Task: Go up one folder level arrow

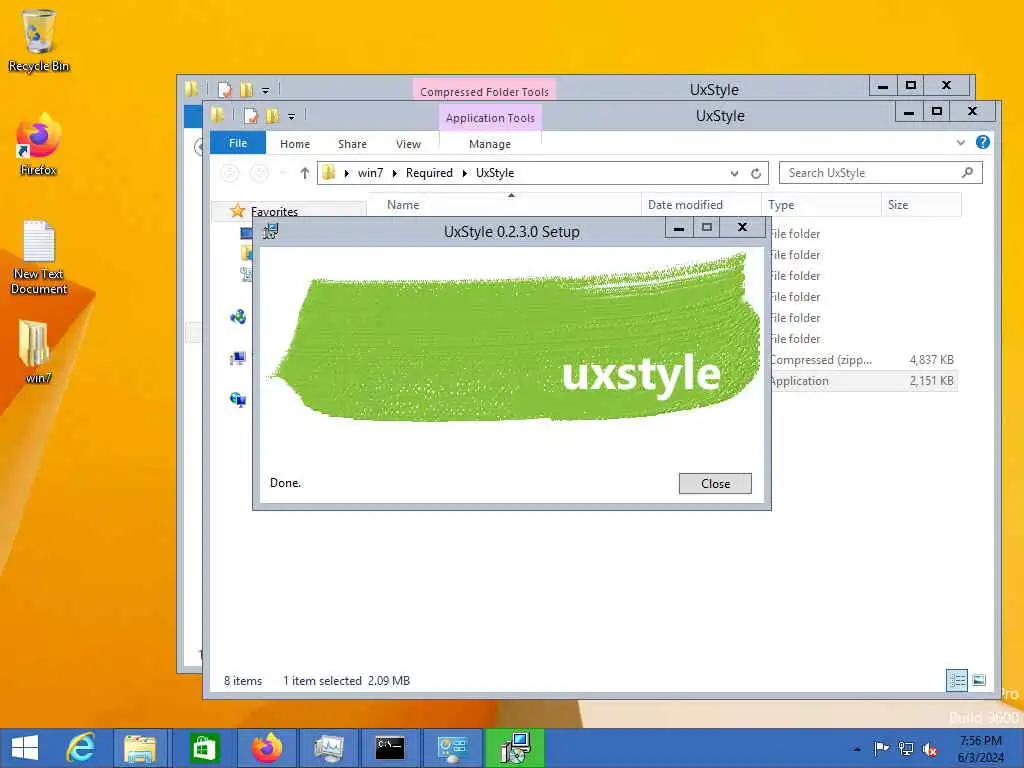Action: pyautogui.click(x=304, y=173)
